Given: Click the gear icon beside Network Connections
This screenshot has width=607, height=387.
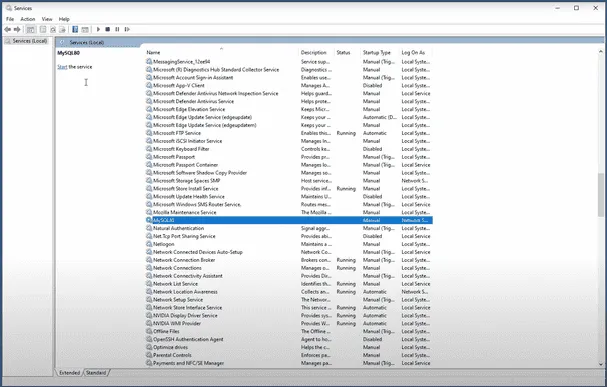Looking at the screenshot, I should (149, 268).
